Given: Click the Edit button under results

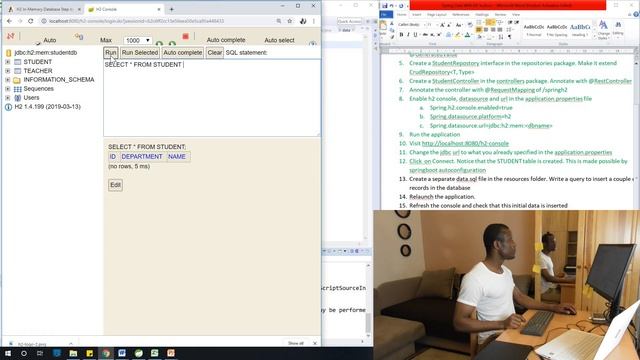Looking at the screenshot, I should tap(116, 185).
